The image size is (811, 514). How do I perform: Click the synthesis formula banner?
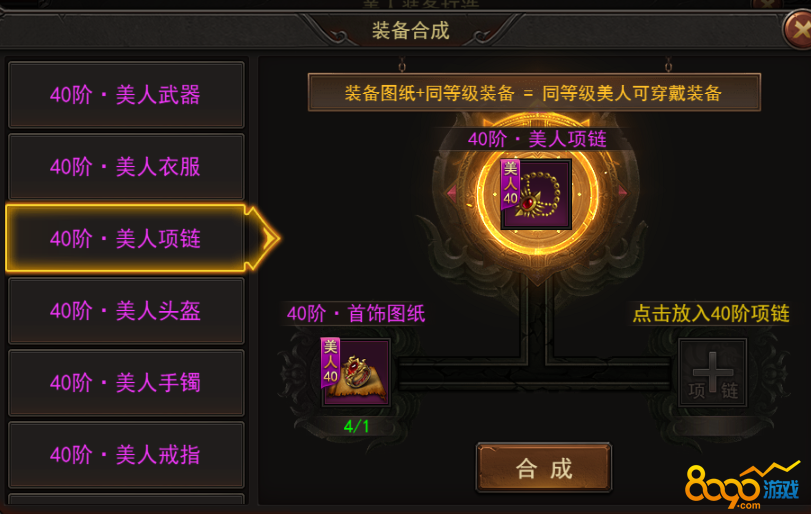pos(534,93)
